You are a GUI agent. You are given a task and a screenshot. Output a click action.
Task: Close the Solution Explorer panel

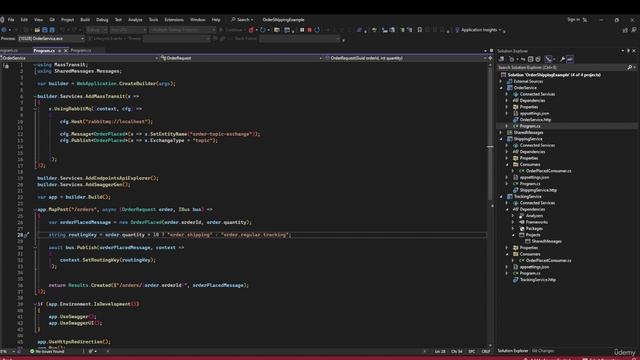634,51
